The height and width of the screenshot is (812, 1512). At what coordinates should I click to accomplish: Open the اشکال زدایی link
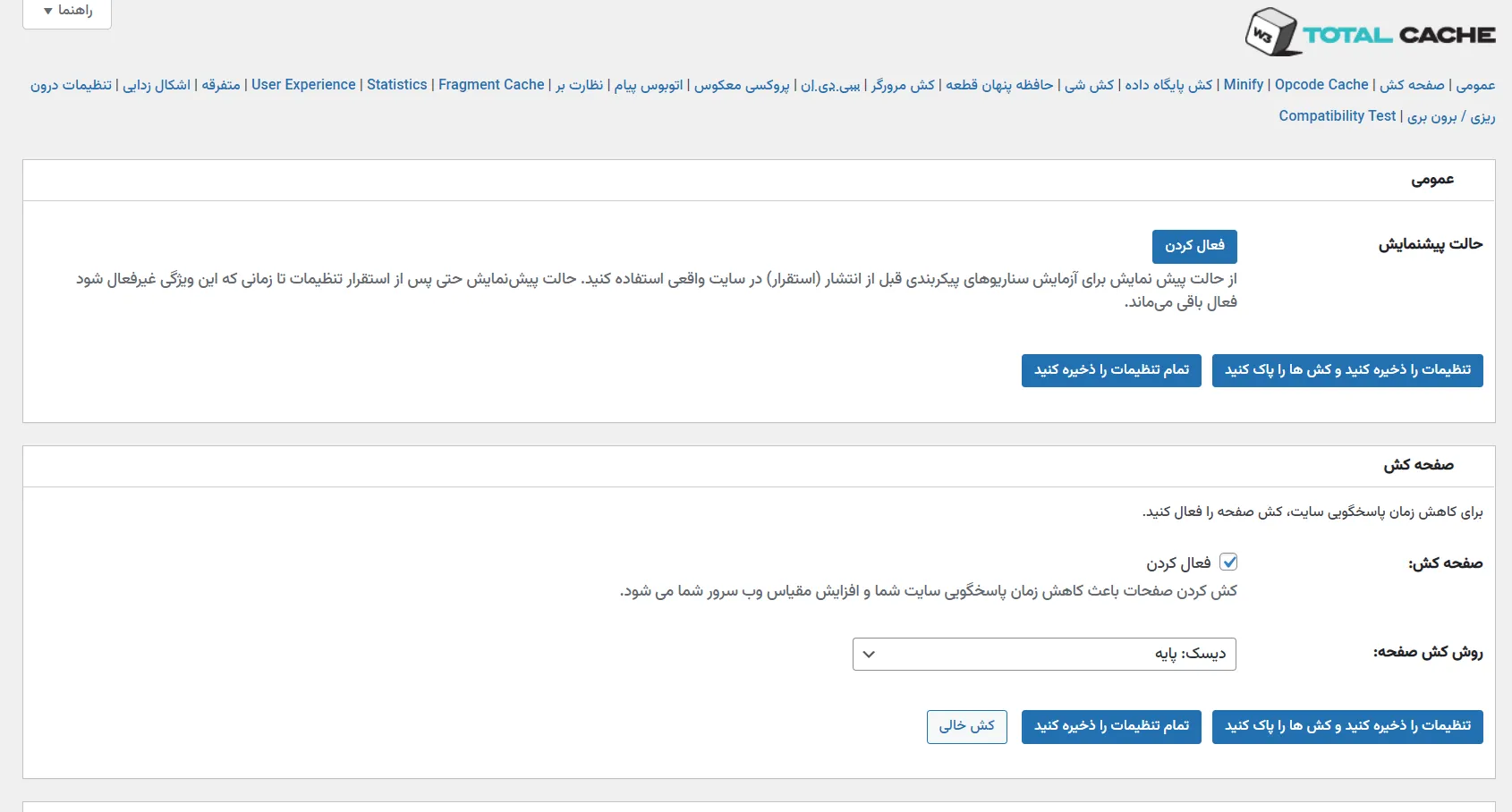pyautogui.click(x=157, y=85)
